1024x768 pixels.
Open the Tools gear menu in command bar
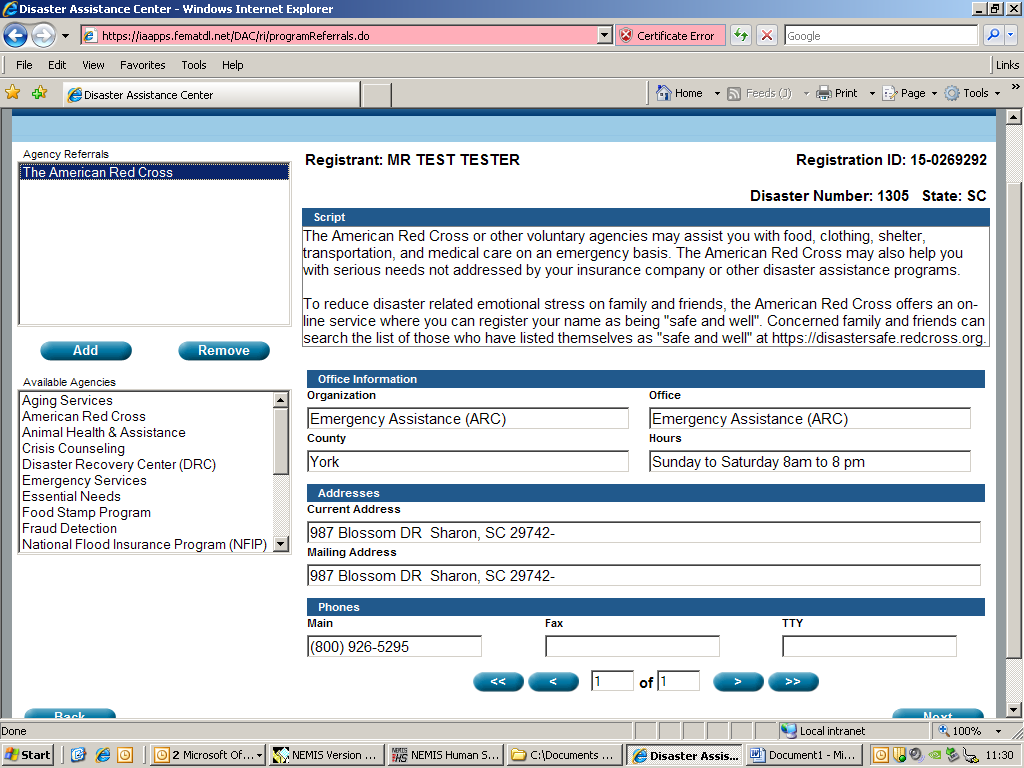(x=972, y=93)
